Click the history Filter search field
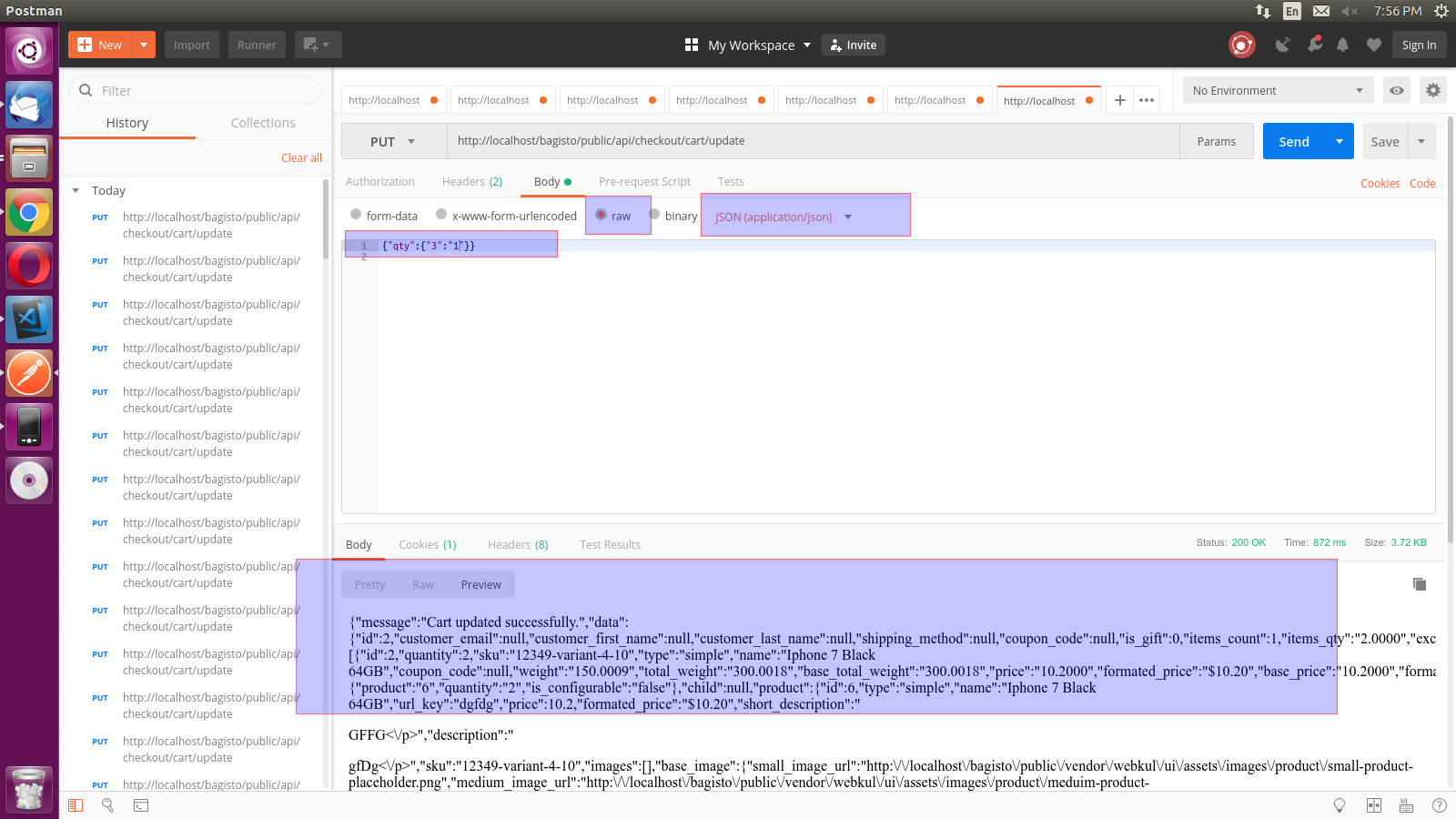The image size is (1456, 819). [195, 90]
